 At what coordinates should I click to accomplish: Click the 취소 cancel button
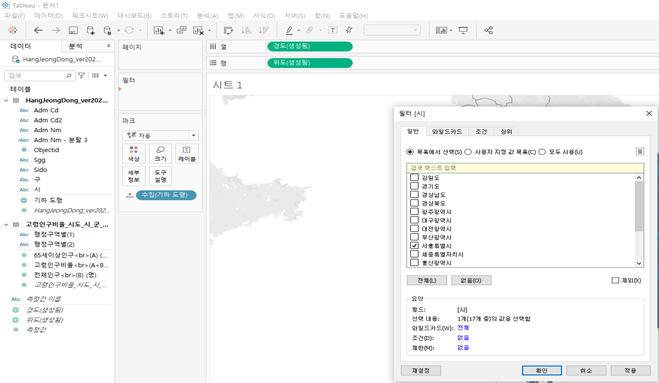[x=586, y=370]
